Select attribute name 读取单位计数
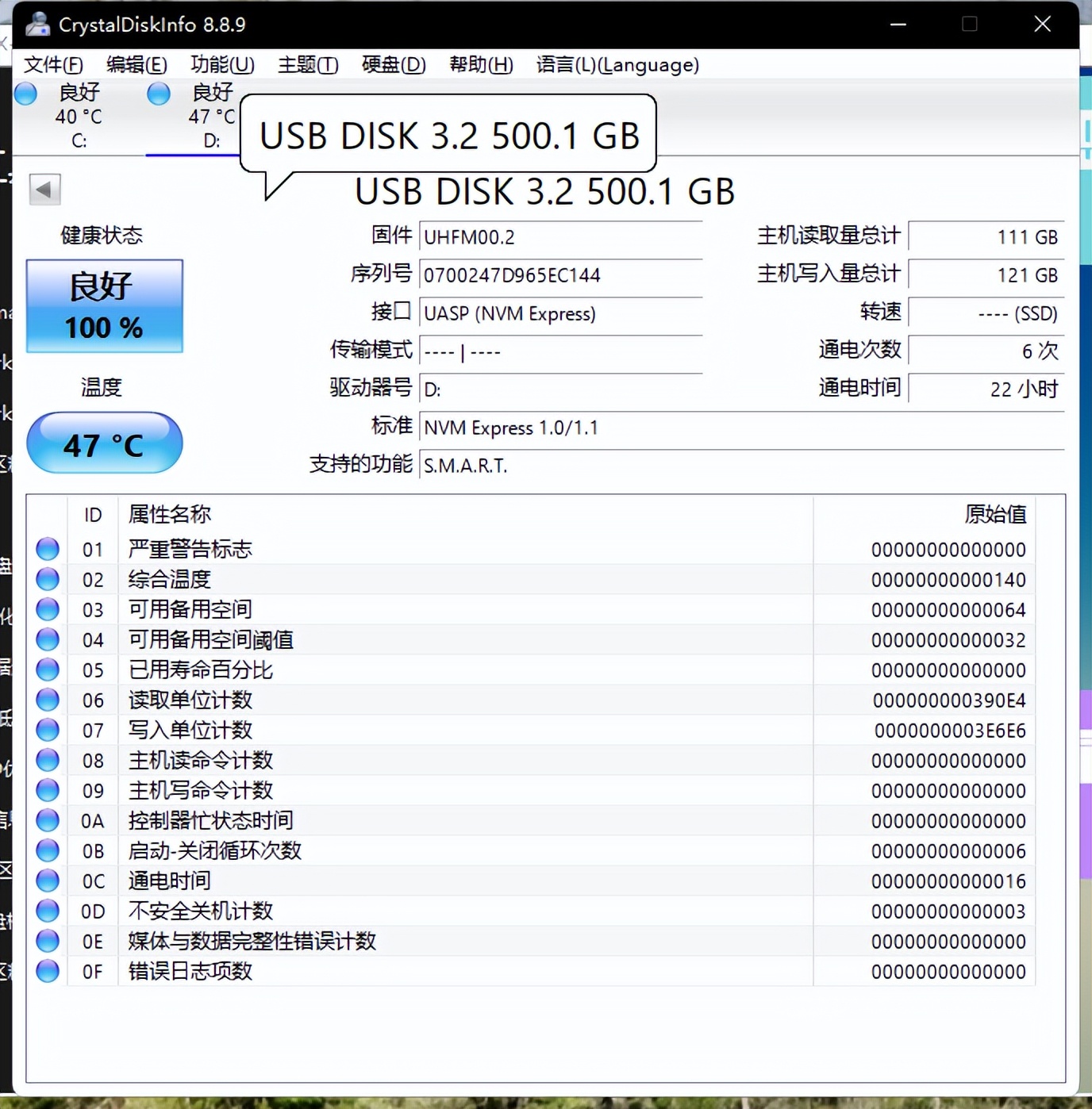This screenshot has height=1109, width=1092. [190, 700]
